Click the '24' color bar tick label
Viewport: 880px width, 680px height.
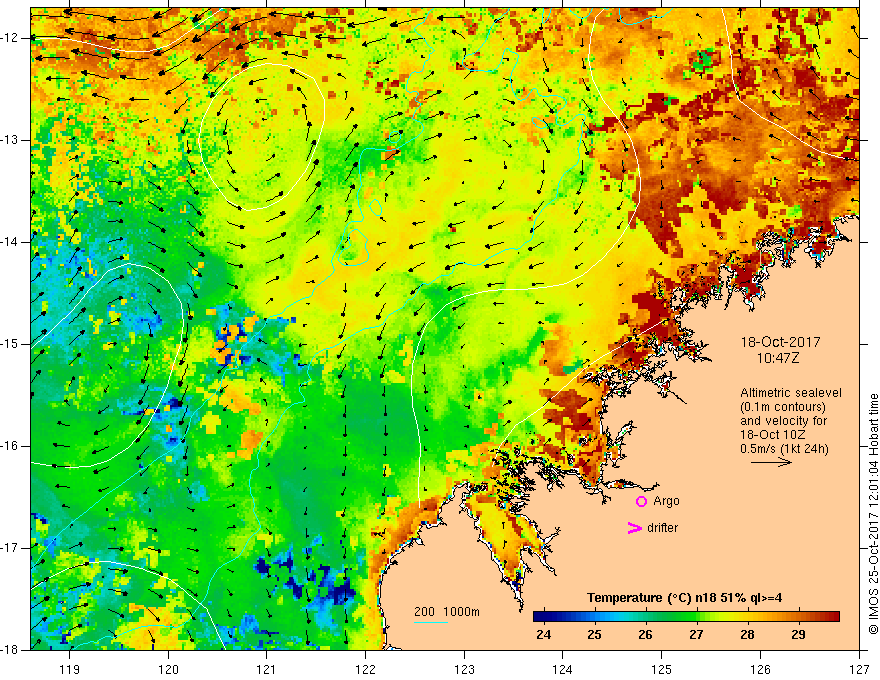point(543,635)
